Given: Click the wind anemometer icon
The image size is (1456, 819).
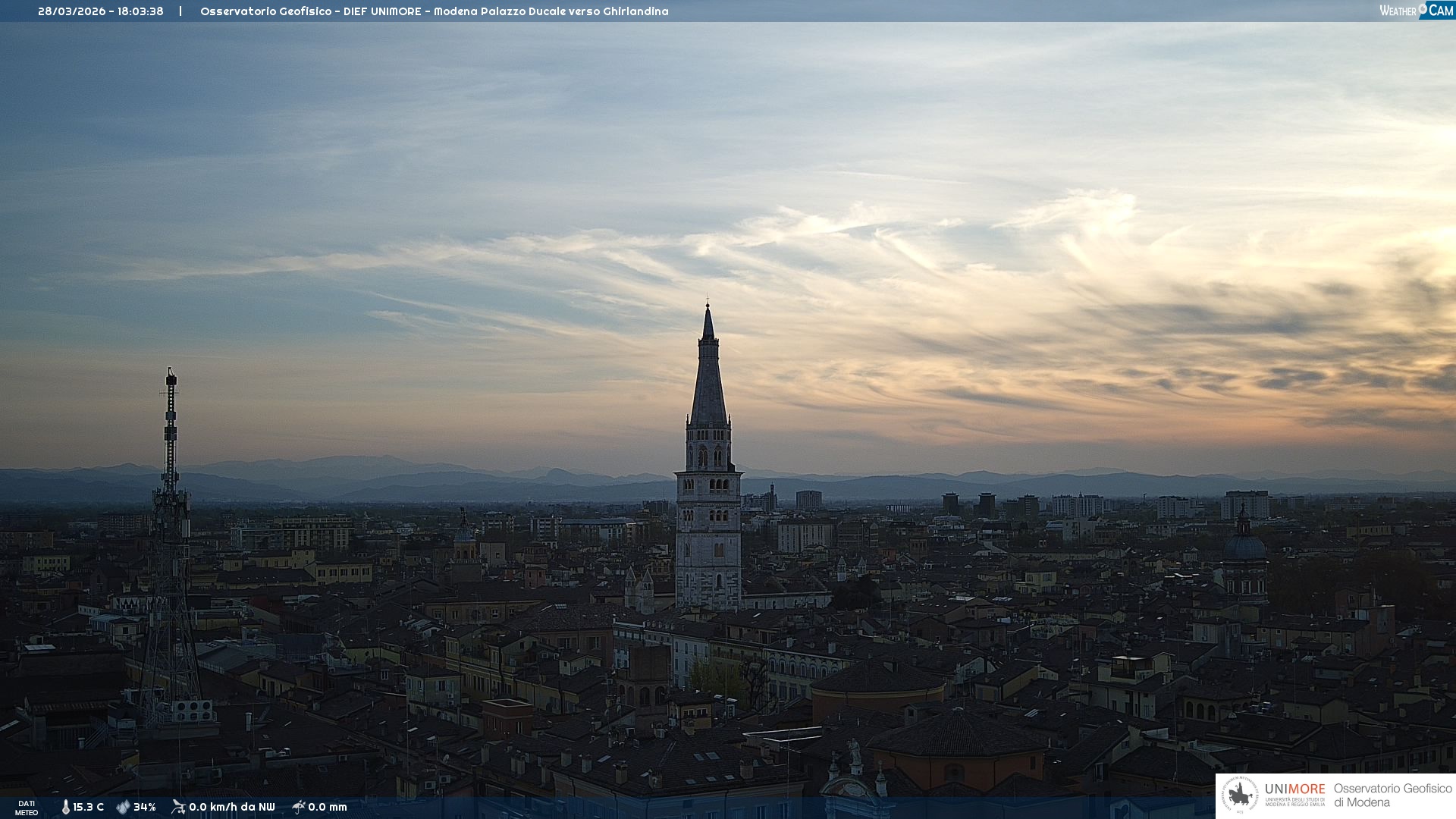Looking at the screenshot, I should click(x=178, y=807).
